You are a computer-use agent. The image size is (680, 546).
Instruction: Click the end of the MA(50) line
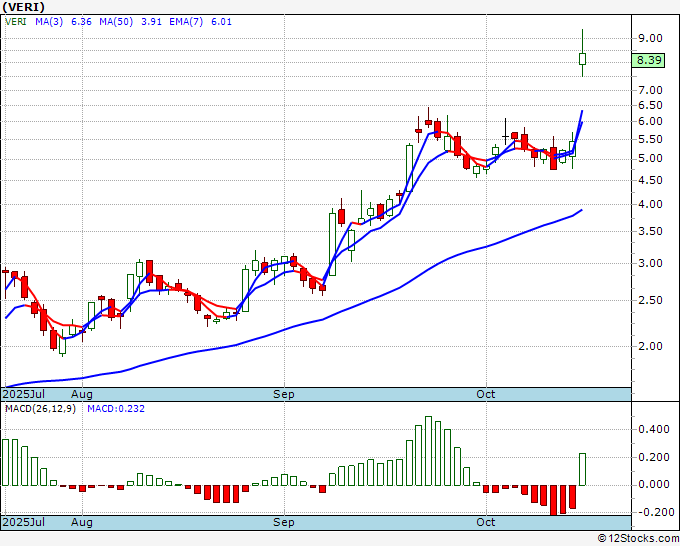point(582,211)
